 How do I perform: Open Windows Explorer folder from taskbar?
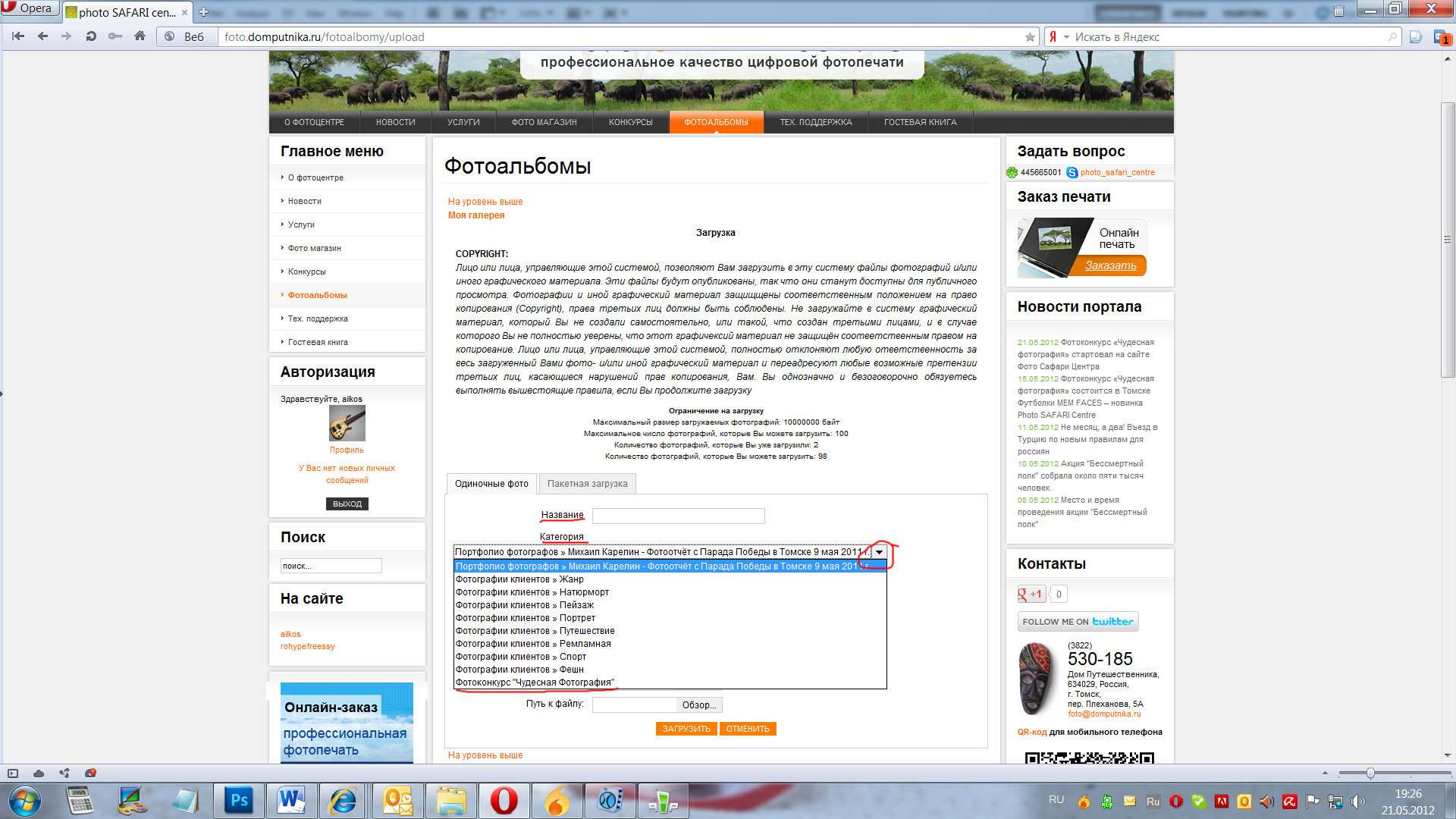pos(450,800)
